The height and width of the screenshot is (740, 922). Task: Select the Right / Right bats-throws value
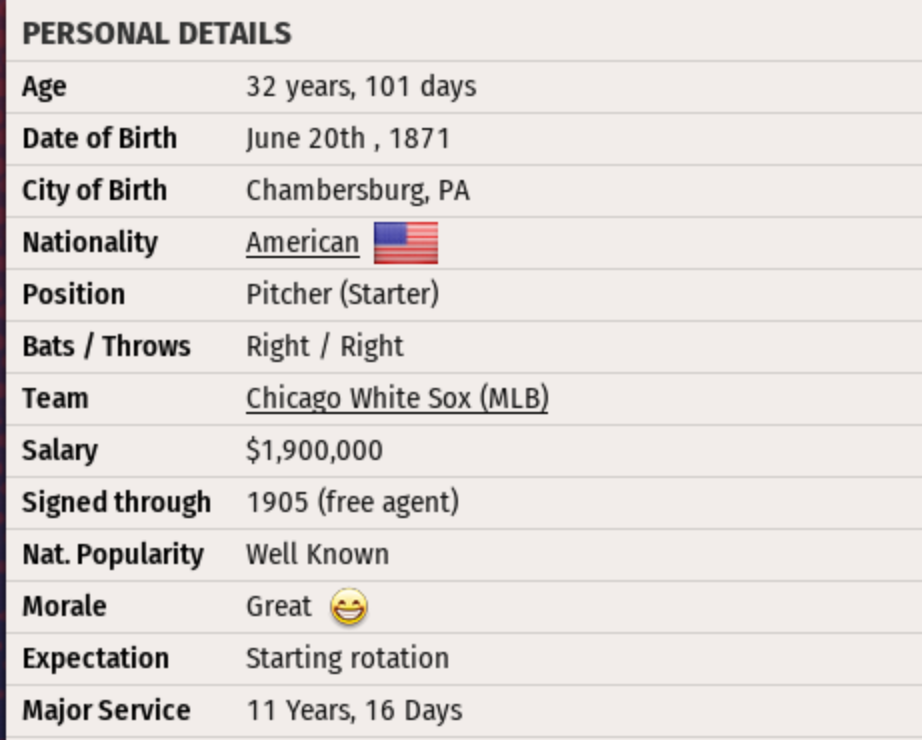[324, 347]
